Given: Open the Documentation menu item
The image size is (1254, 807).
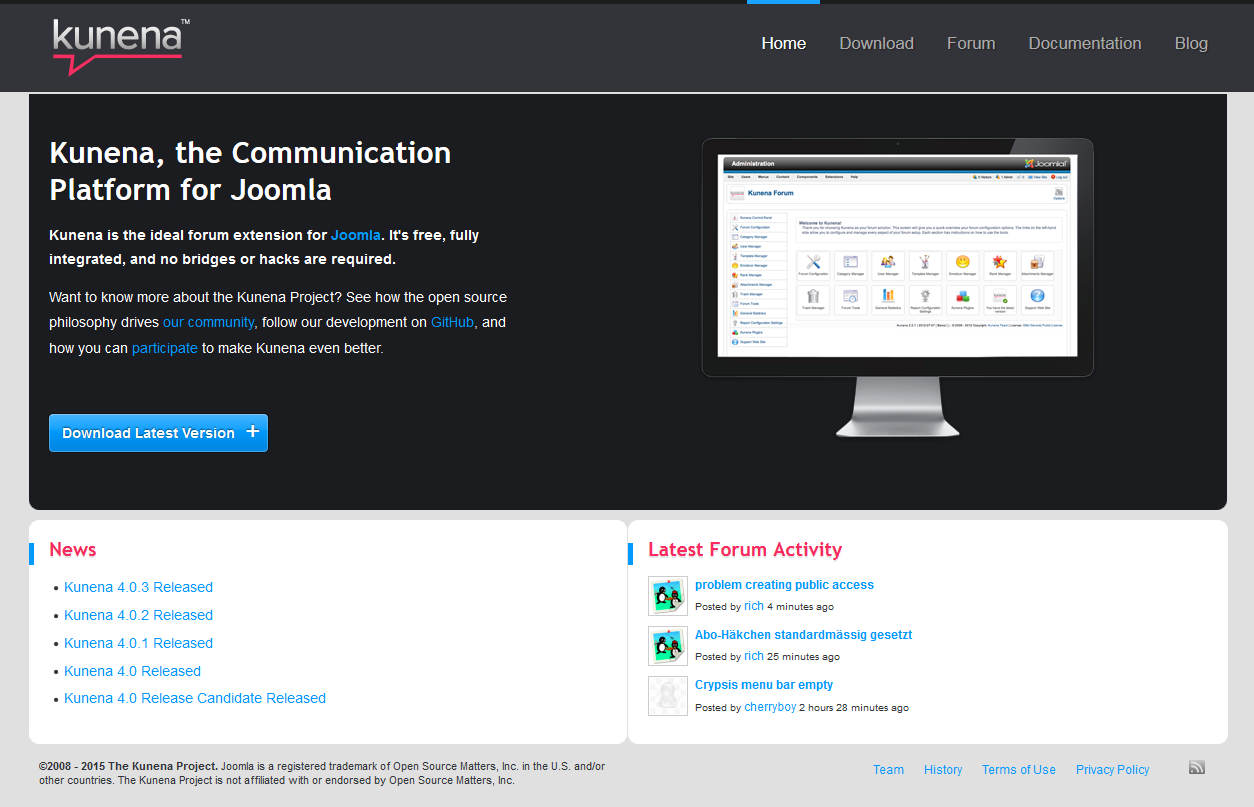Looking at the screenshot, I should (1084, 43).
